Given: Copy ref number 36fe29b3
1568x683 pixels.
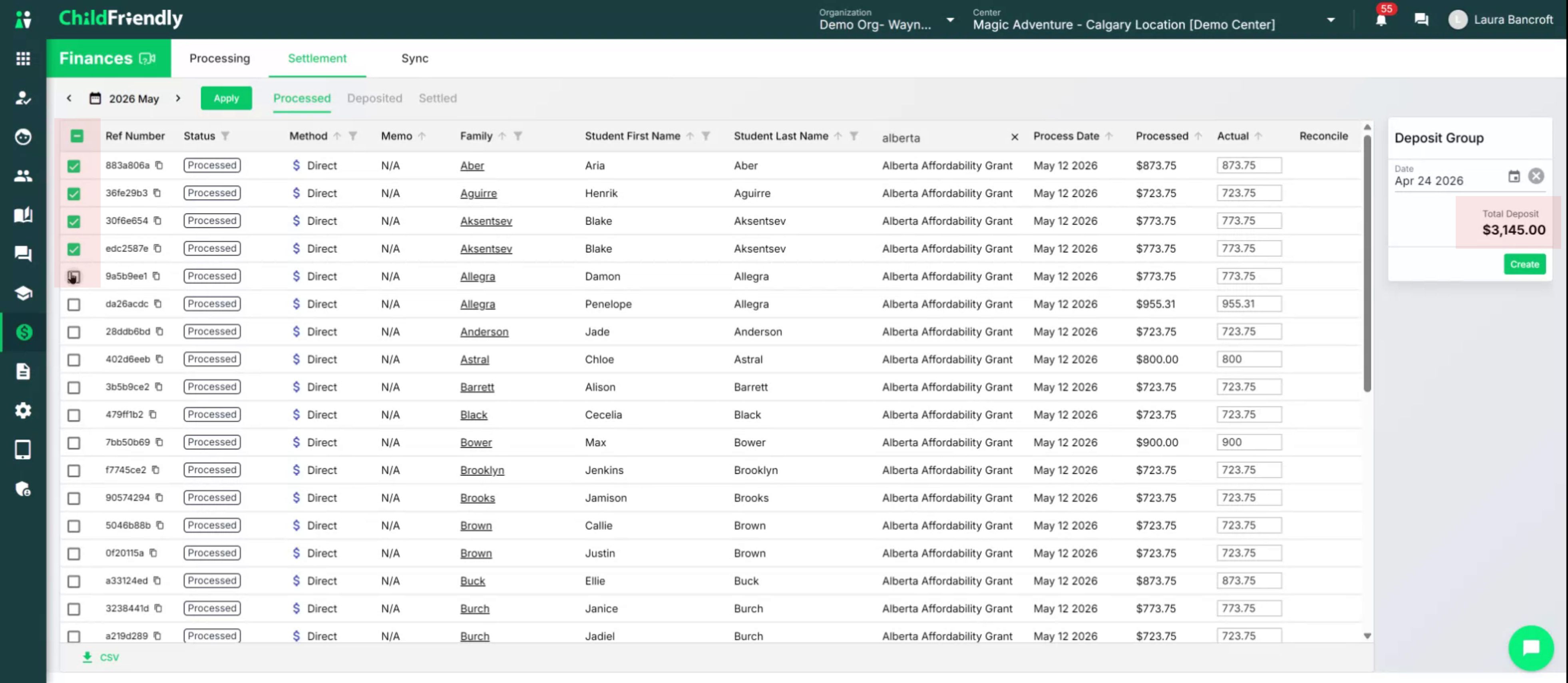Looking at the screenshot, I should click(x=157, y=192).
